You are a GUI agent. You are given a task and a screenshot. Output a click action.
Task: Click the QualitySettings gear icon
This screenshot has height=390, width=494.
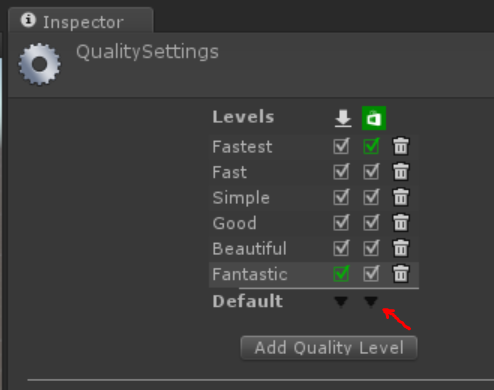click(x=40, y=64)
